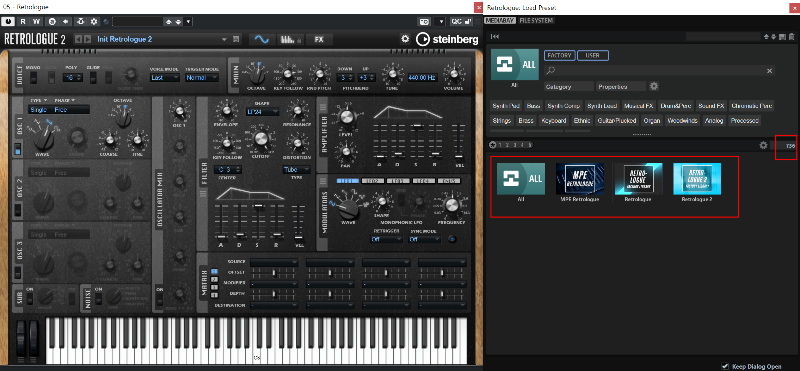Load previous preset with browser up arrow

pos(766,36)
